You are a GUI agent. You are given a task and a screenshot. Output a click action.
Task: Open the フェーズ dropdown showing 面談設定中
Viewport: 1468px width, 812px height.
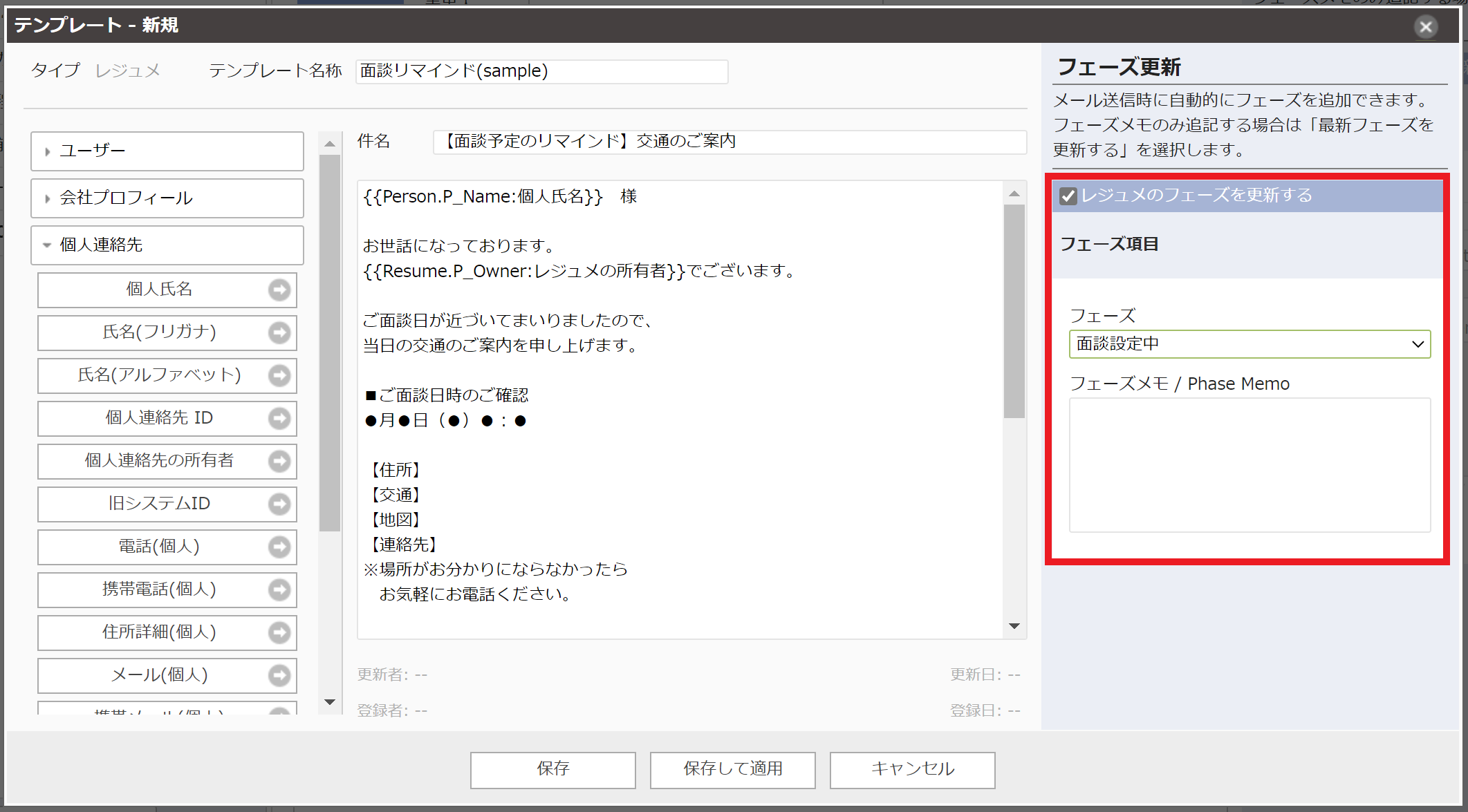pos(1249,343)
